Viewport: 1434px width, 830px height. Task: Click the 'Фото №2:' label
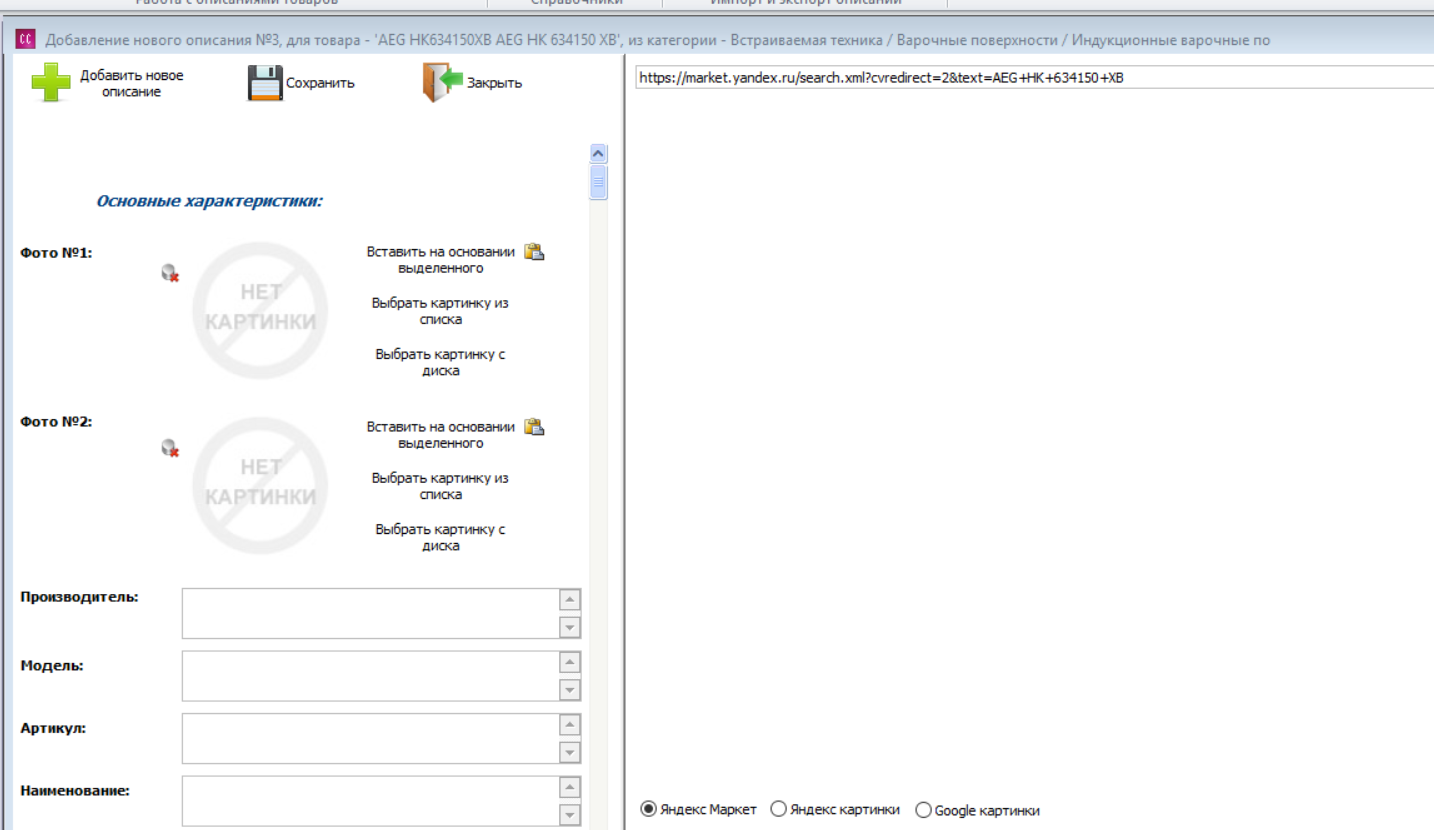coord(57,422)
